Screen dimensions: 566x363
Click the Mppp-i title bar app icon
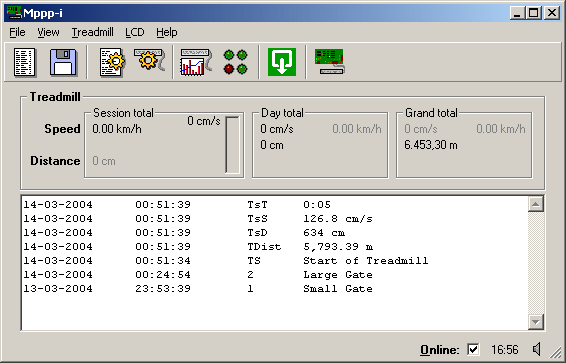[14, 13]
